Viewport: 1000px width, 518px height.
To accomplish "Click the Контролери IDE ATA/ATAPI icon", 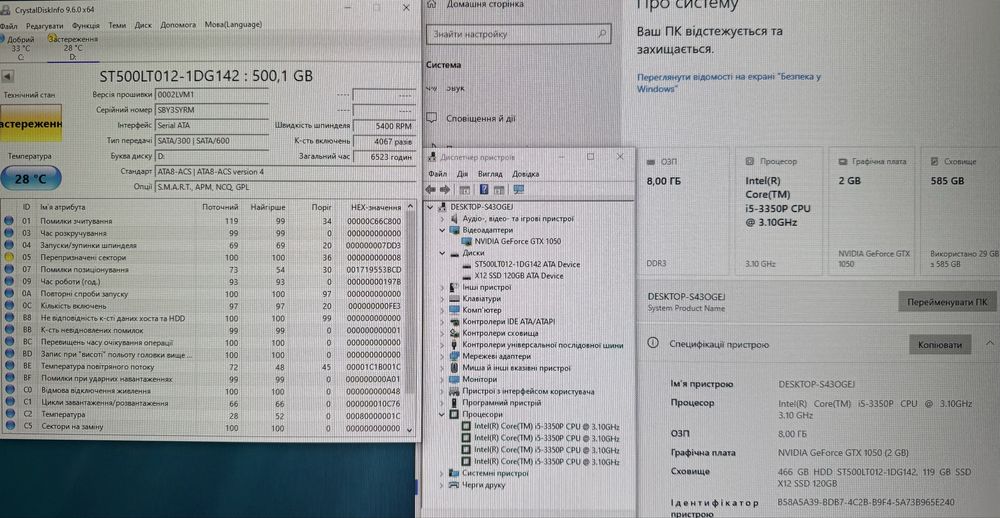I will 454,322.
